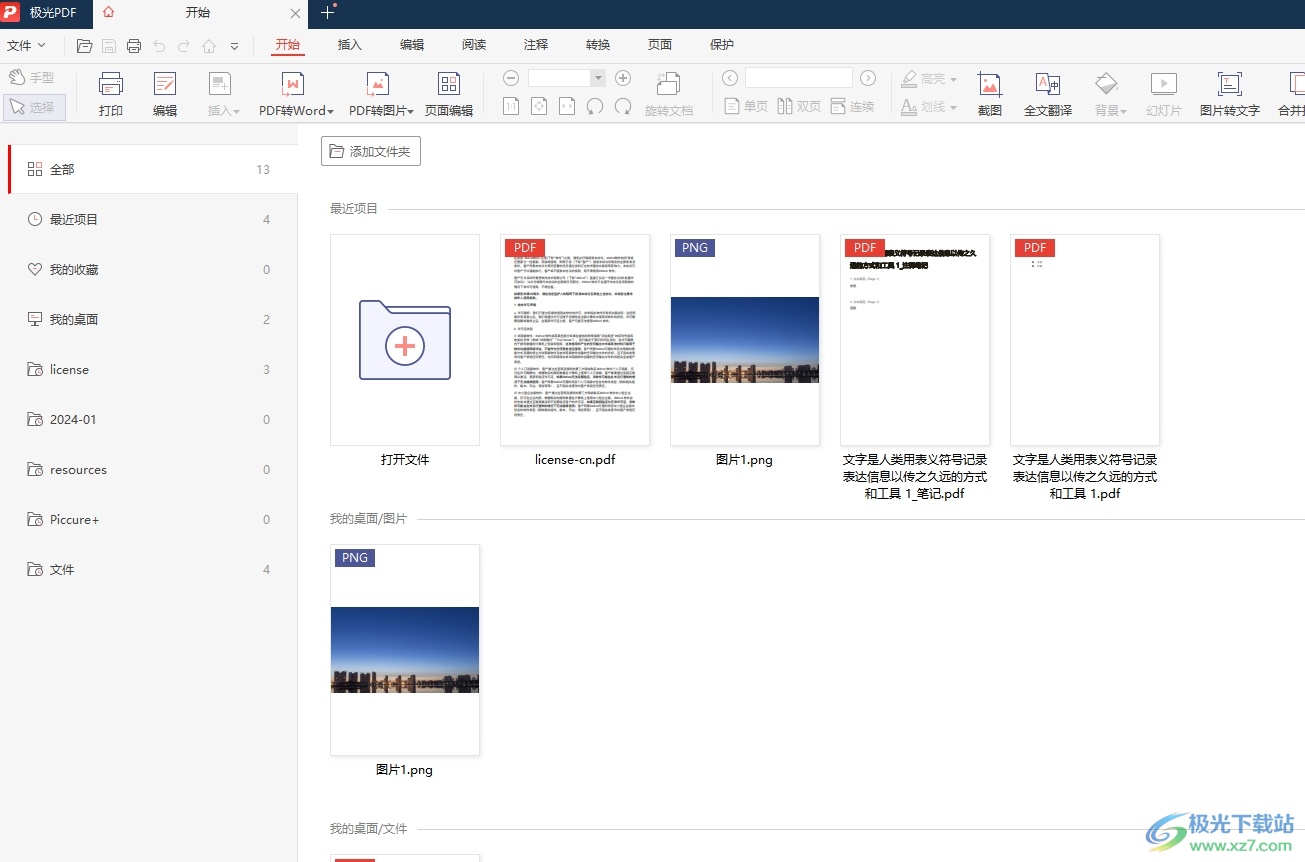1305x862 pixels.
Task: Click the fit width icon
Action: (567, 106)
